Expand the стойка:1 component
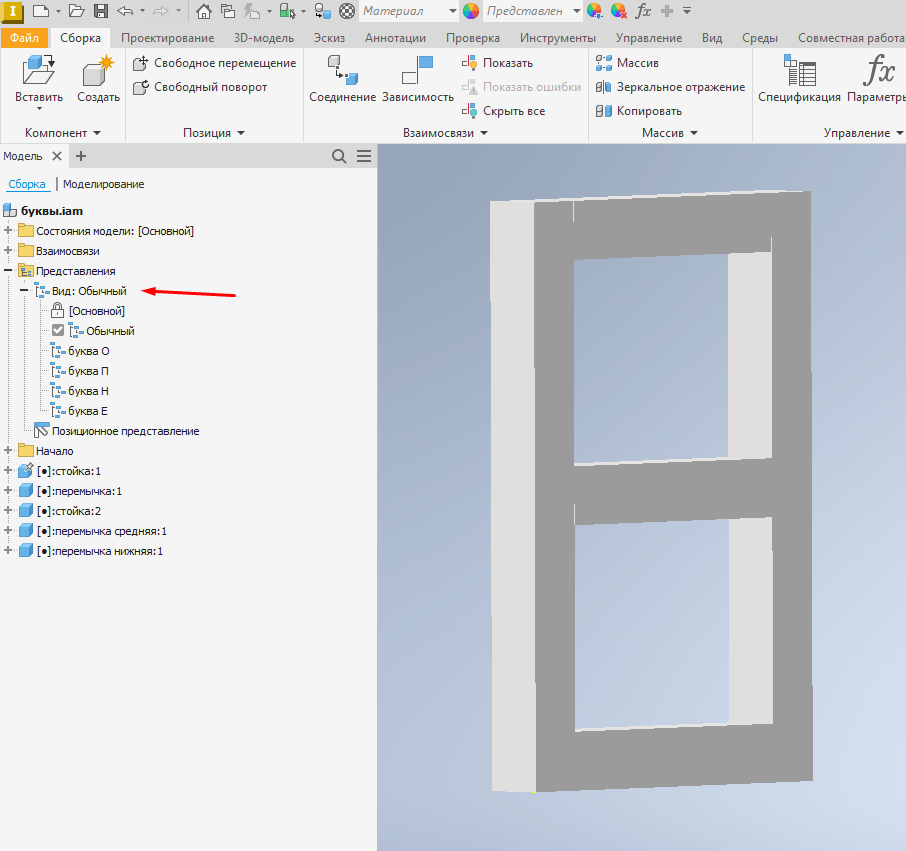Screen dimensions: 906x851 pos(8,470)
